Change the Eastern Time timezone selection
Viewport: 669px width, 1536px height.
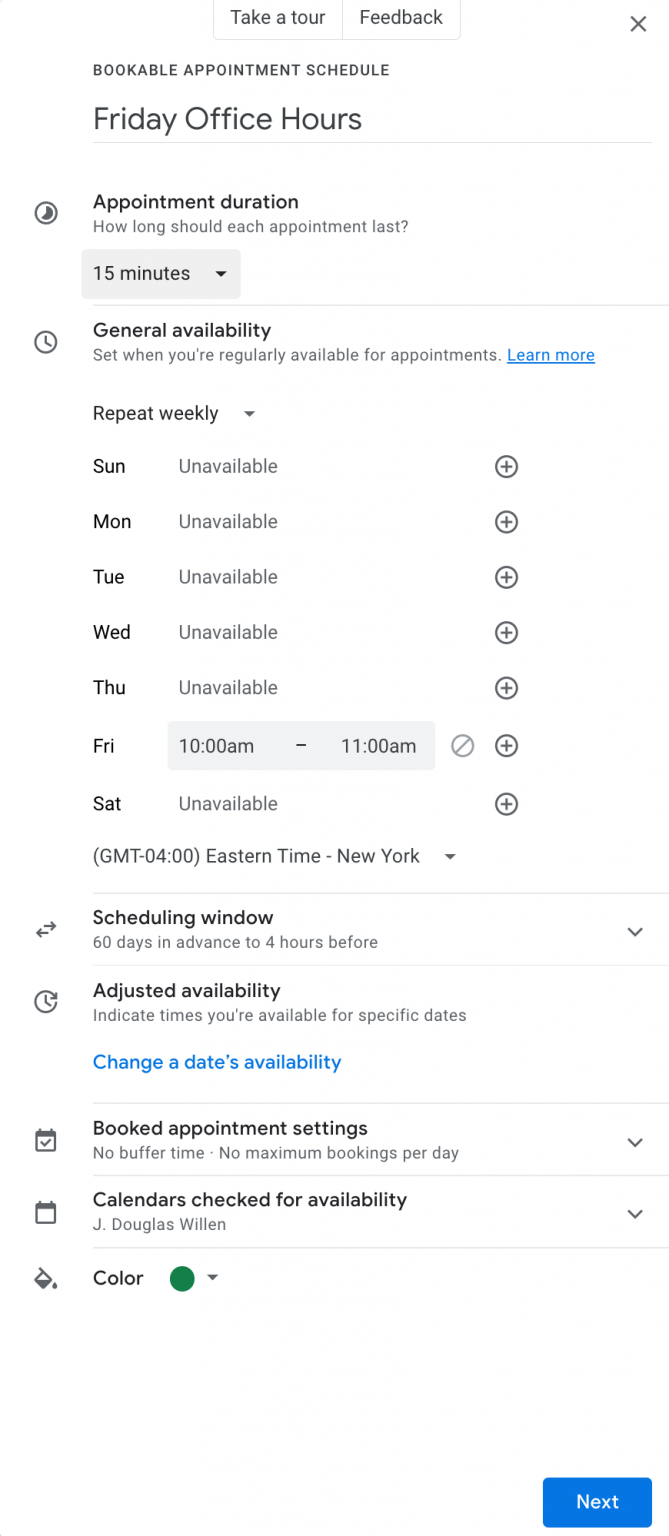tap(271, 856)
